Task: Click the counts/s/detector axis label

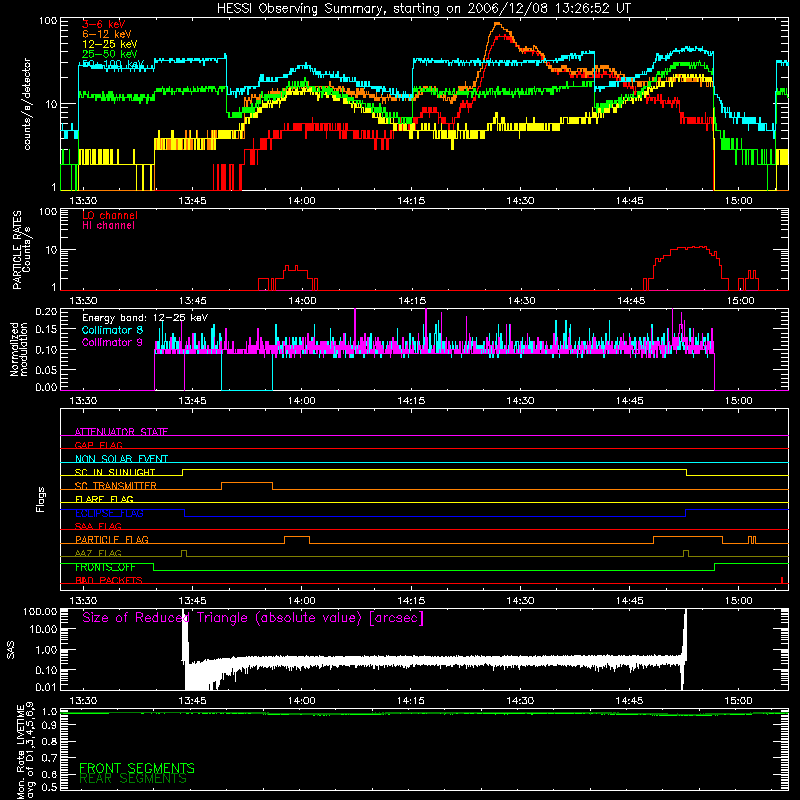Action: click(x=27, y=104)
